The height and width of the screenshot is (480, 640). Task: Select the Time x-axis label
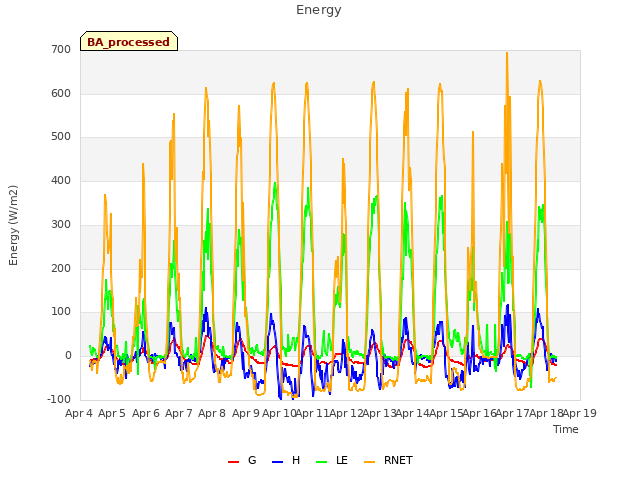[x=566, y=429]
